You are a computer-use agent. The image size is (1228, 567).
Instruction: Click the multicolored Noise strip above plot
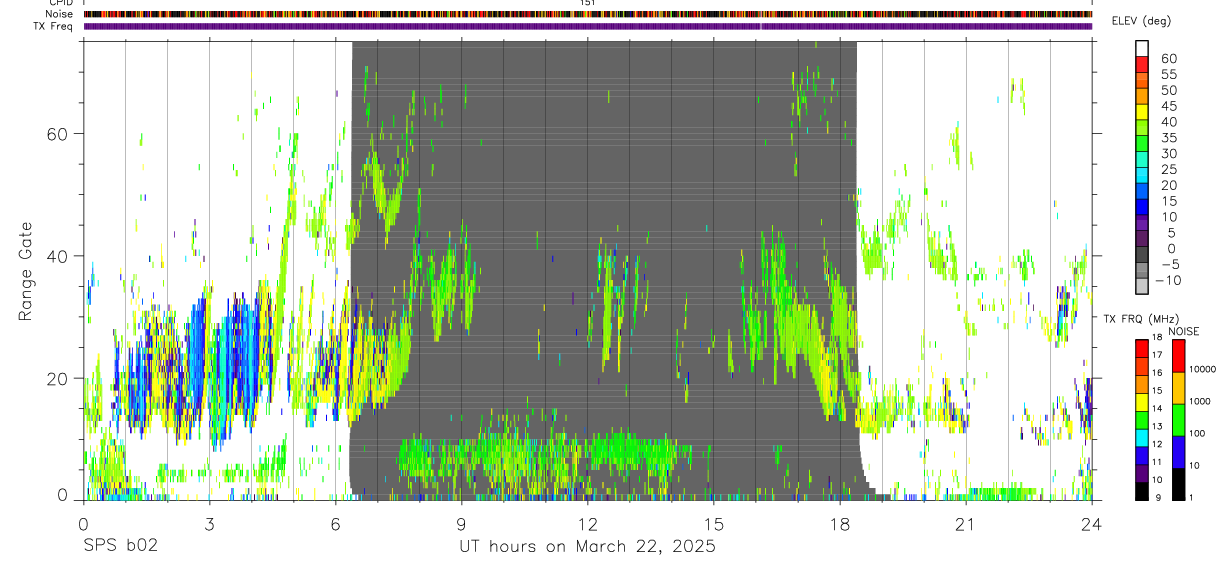coord(588,14)
